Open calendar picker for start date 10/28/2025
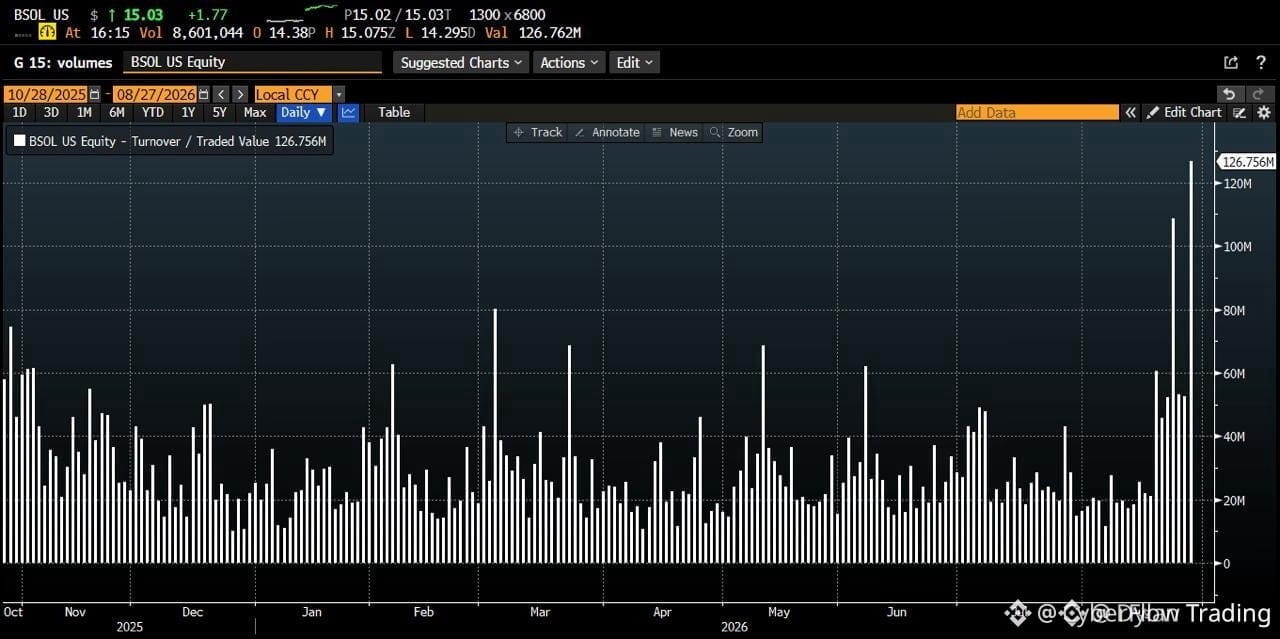 tap(95, 94)
